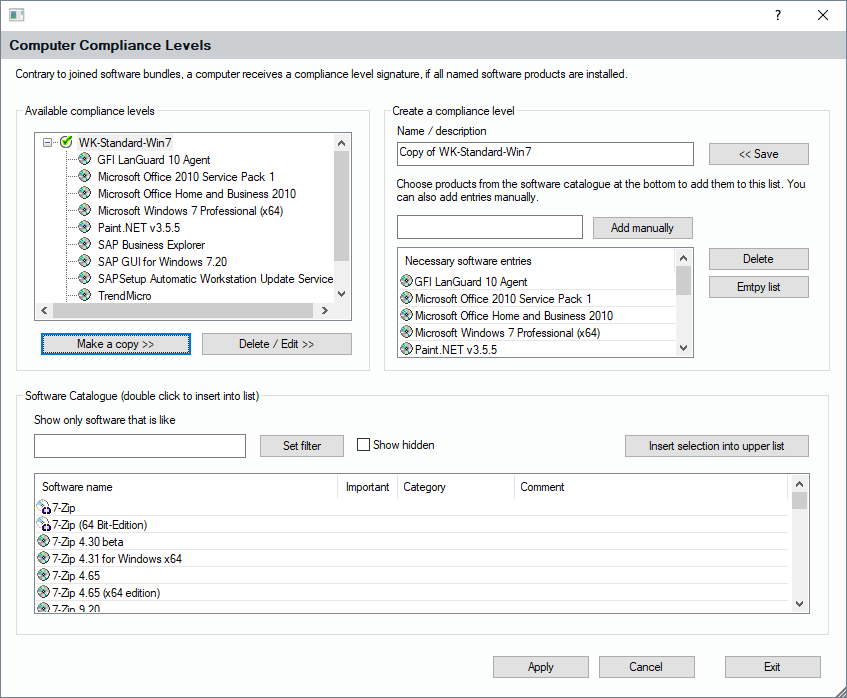
Task: Click the Home and Business 2010 icon in necessary entries
Action: pos(406,315)
